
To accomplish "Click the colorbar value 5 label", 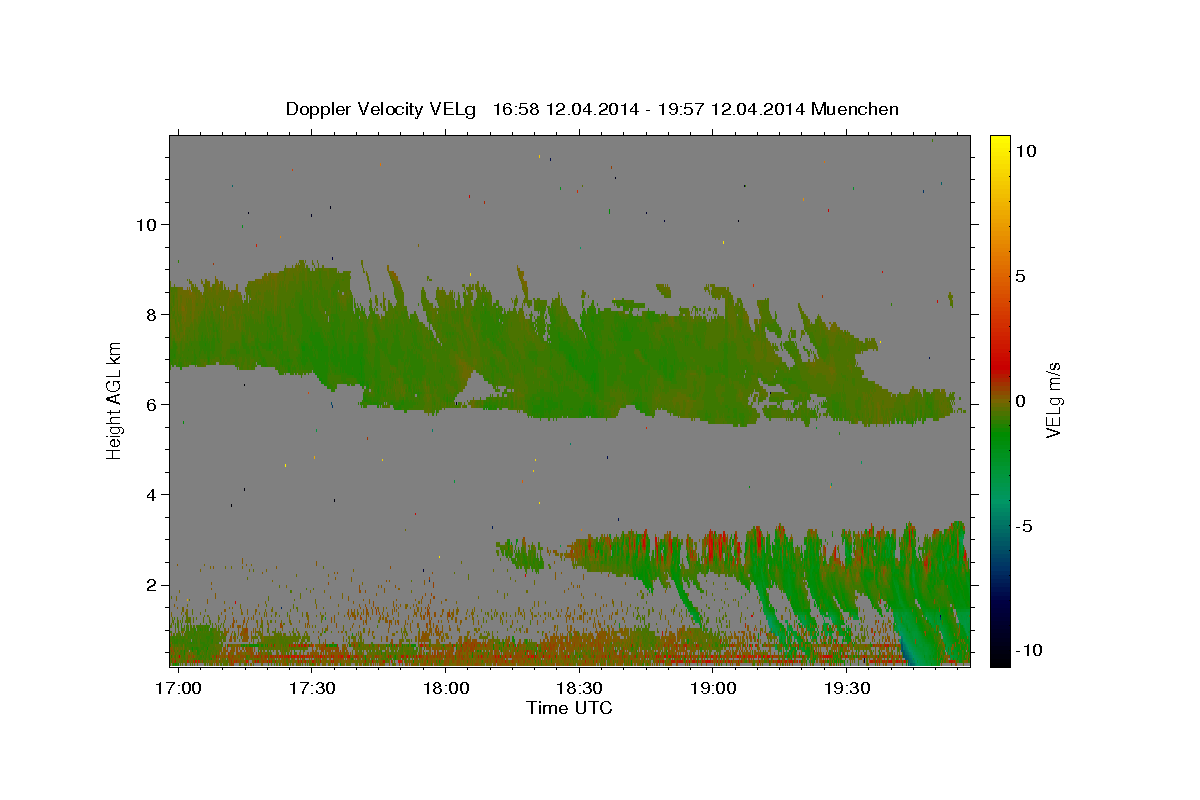I will click(x=1021, y=275).
